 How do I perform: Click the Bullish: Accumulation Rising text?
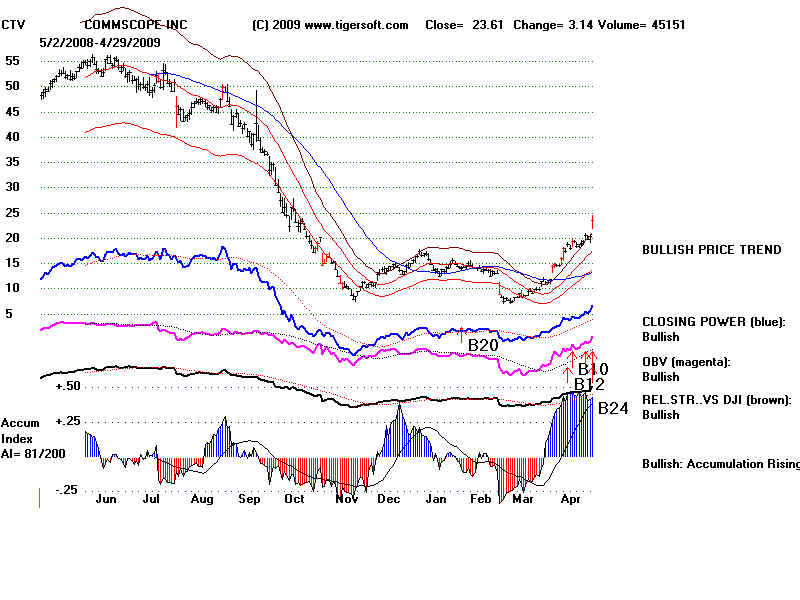(721, 464)
